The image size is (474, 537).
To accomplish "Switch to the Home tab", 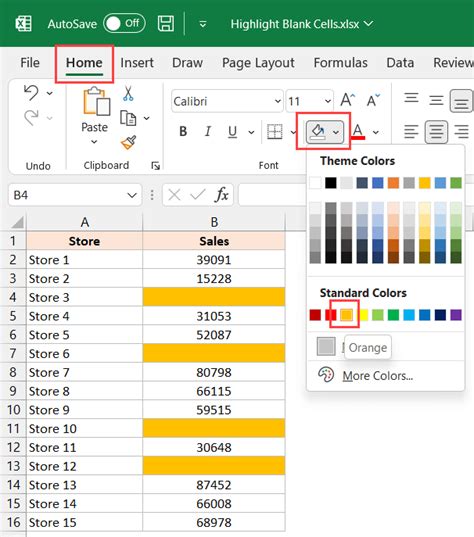I will (x=84, y=63).
